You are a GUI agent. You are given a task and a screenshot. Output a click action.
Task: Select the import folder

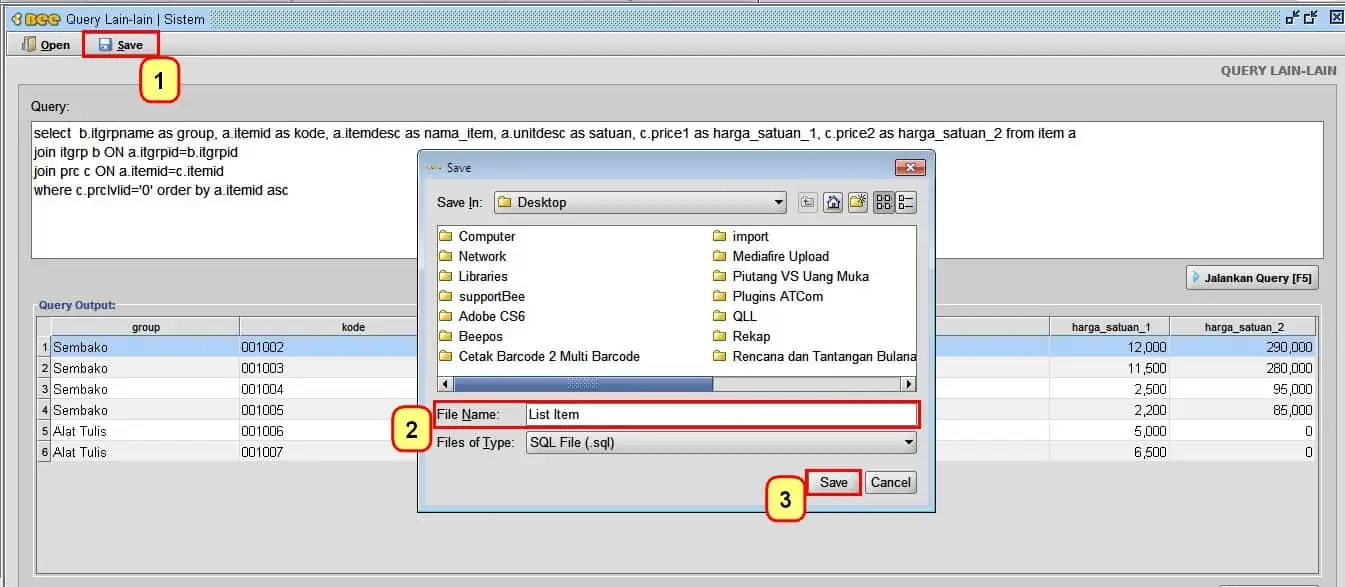pyautogui.click(x=741, y=236)
